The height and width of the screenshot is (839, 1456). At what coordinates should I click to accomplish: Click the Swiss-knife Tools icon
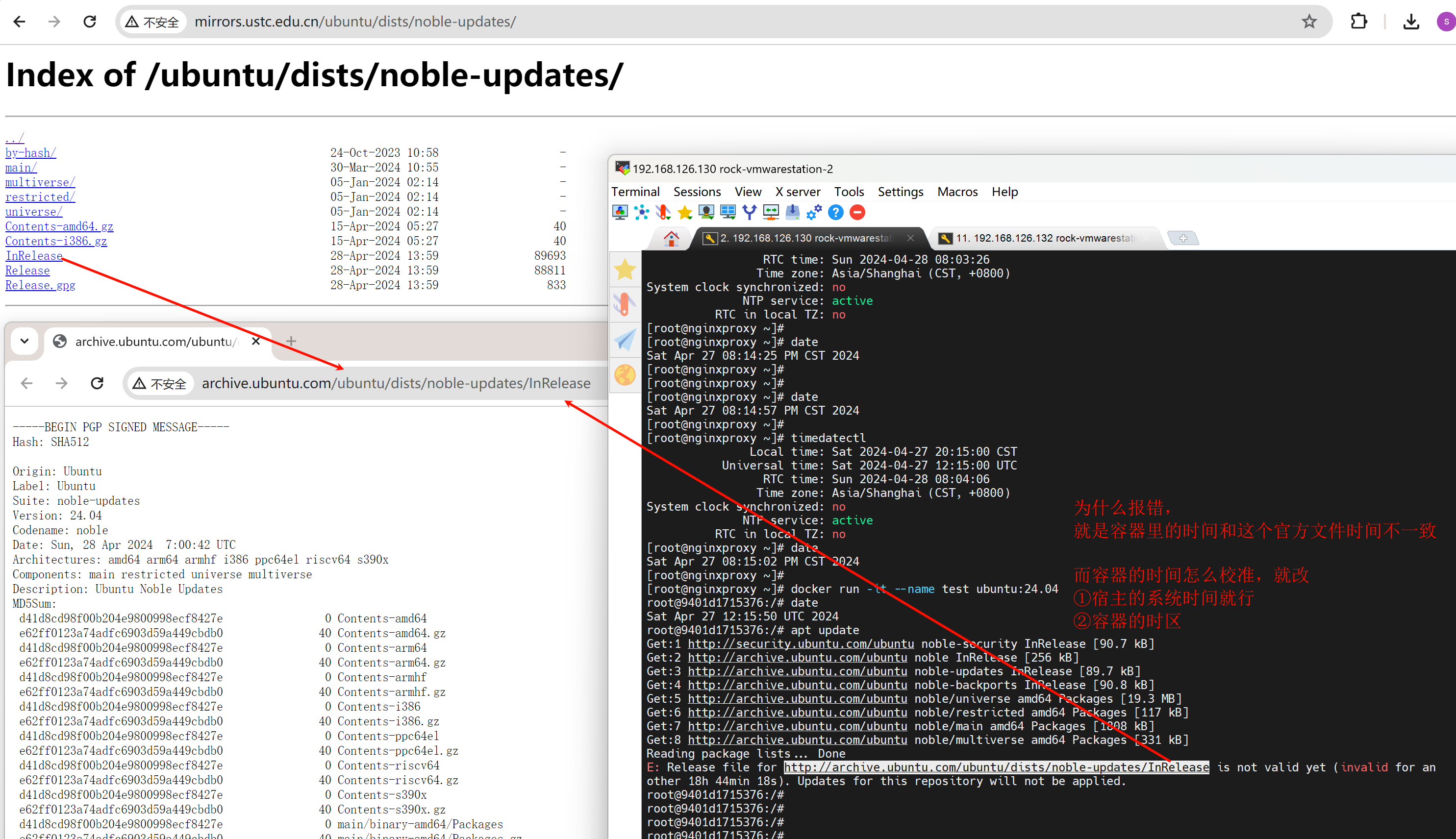point(663,213)
